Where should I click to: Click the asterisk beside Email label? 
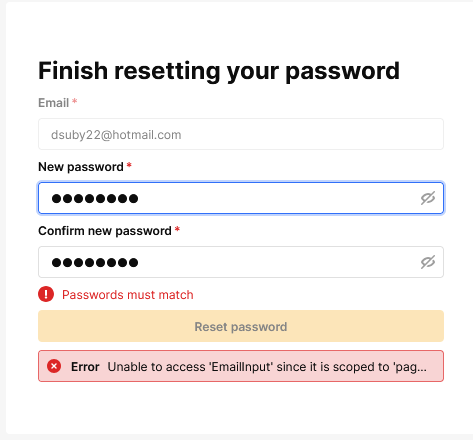[x=75, y=101]
